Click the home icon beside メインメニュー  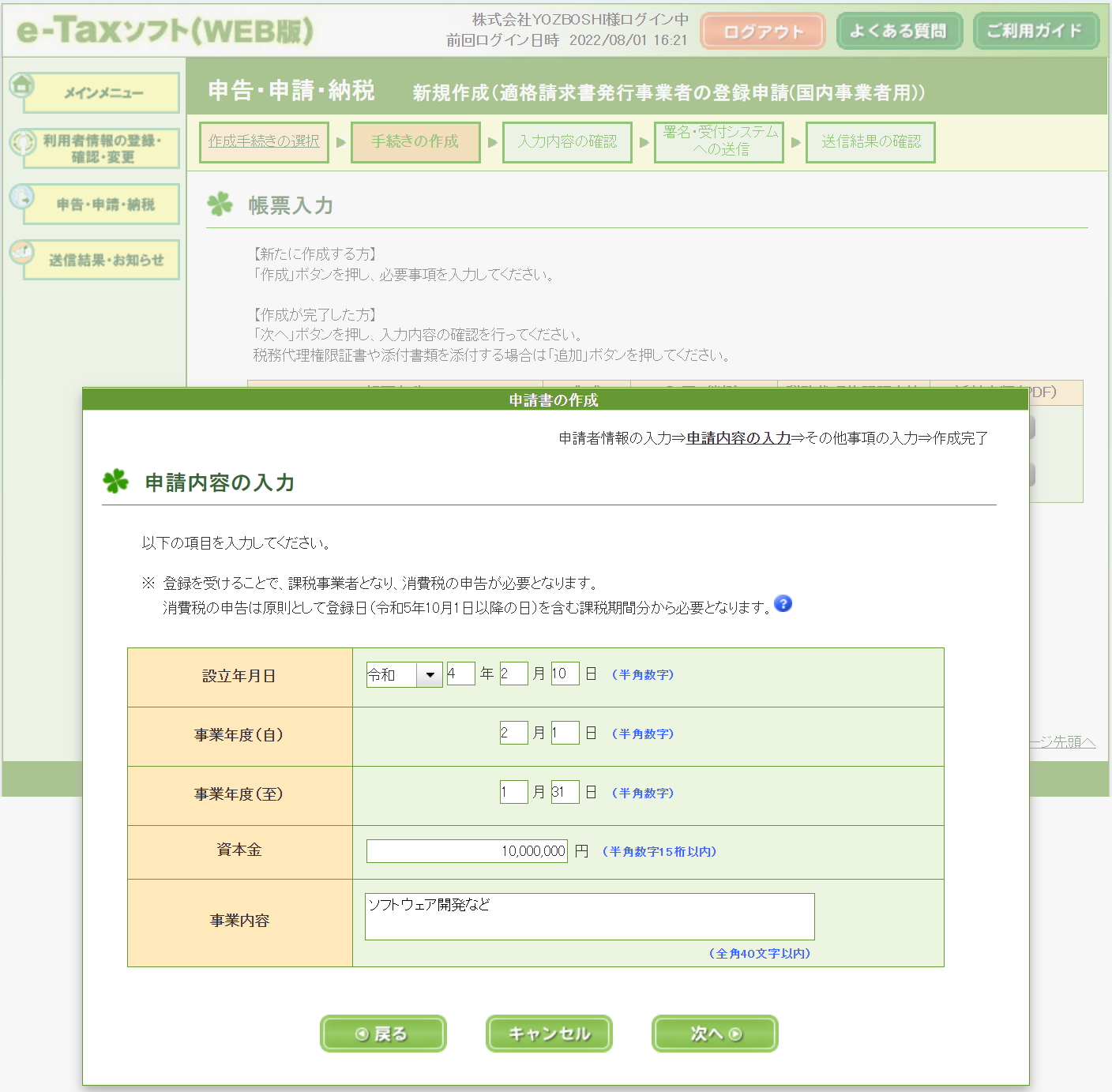(x=21, y=84)
